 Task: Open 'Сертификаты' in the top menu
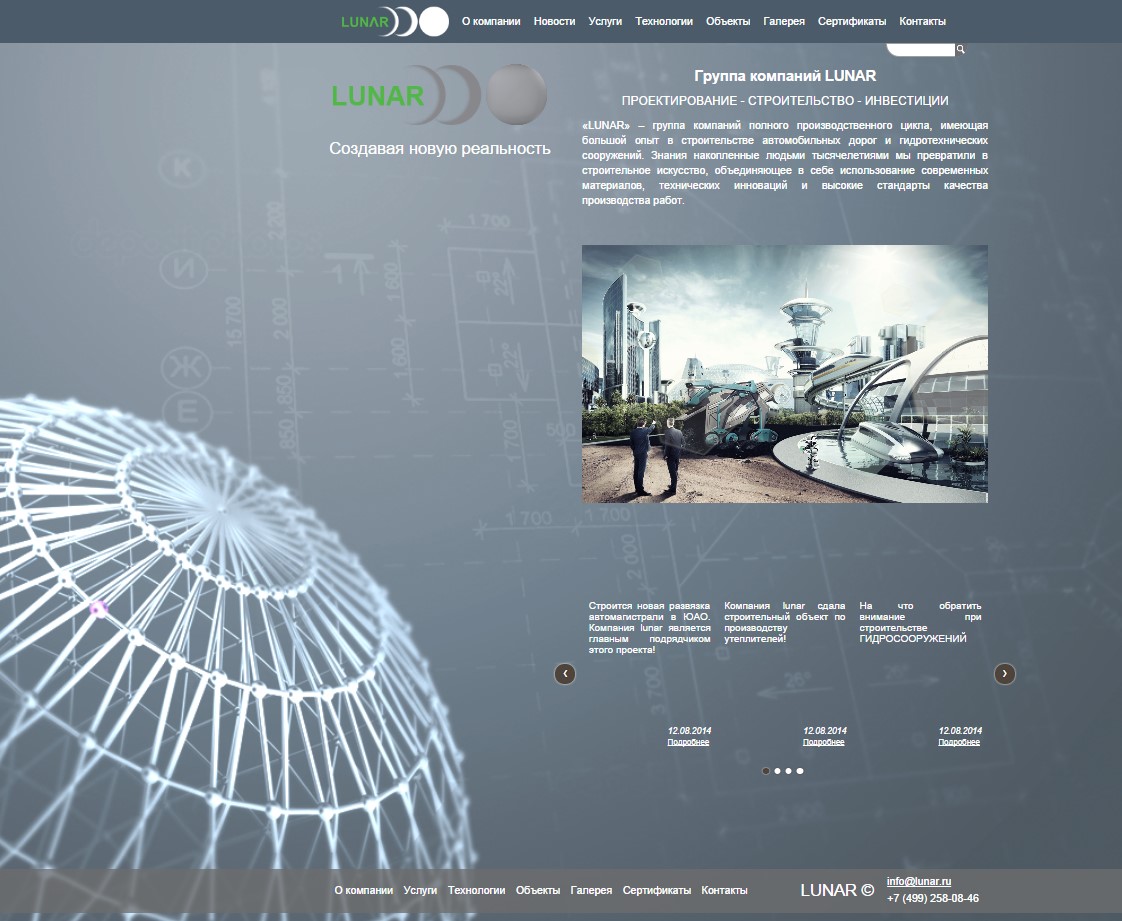[x=852, y=21]
